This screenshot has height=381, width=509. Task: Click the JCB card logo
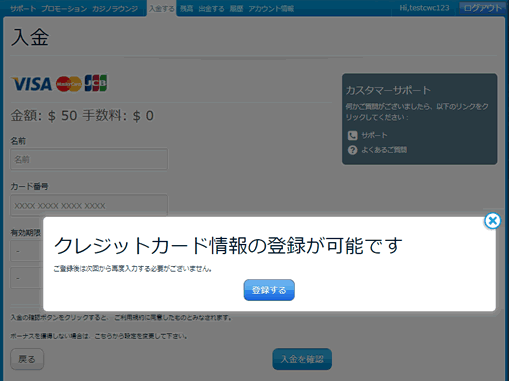(x=96, y=83)
